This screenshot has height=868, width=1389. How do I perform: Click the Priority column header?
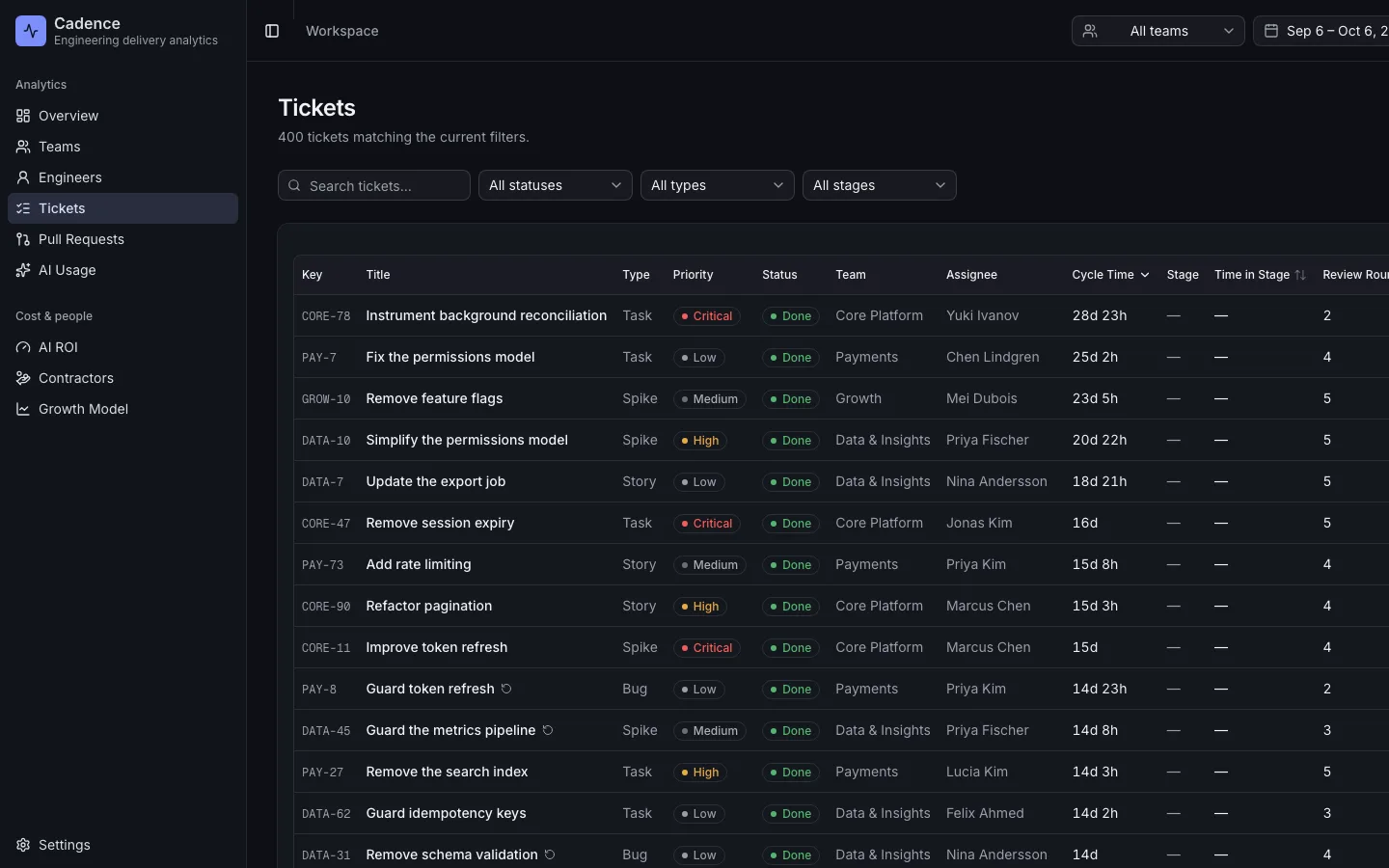click(x=694, y=275)
